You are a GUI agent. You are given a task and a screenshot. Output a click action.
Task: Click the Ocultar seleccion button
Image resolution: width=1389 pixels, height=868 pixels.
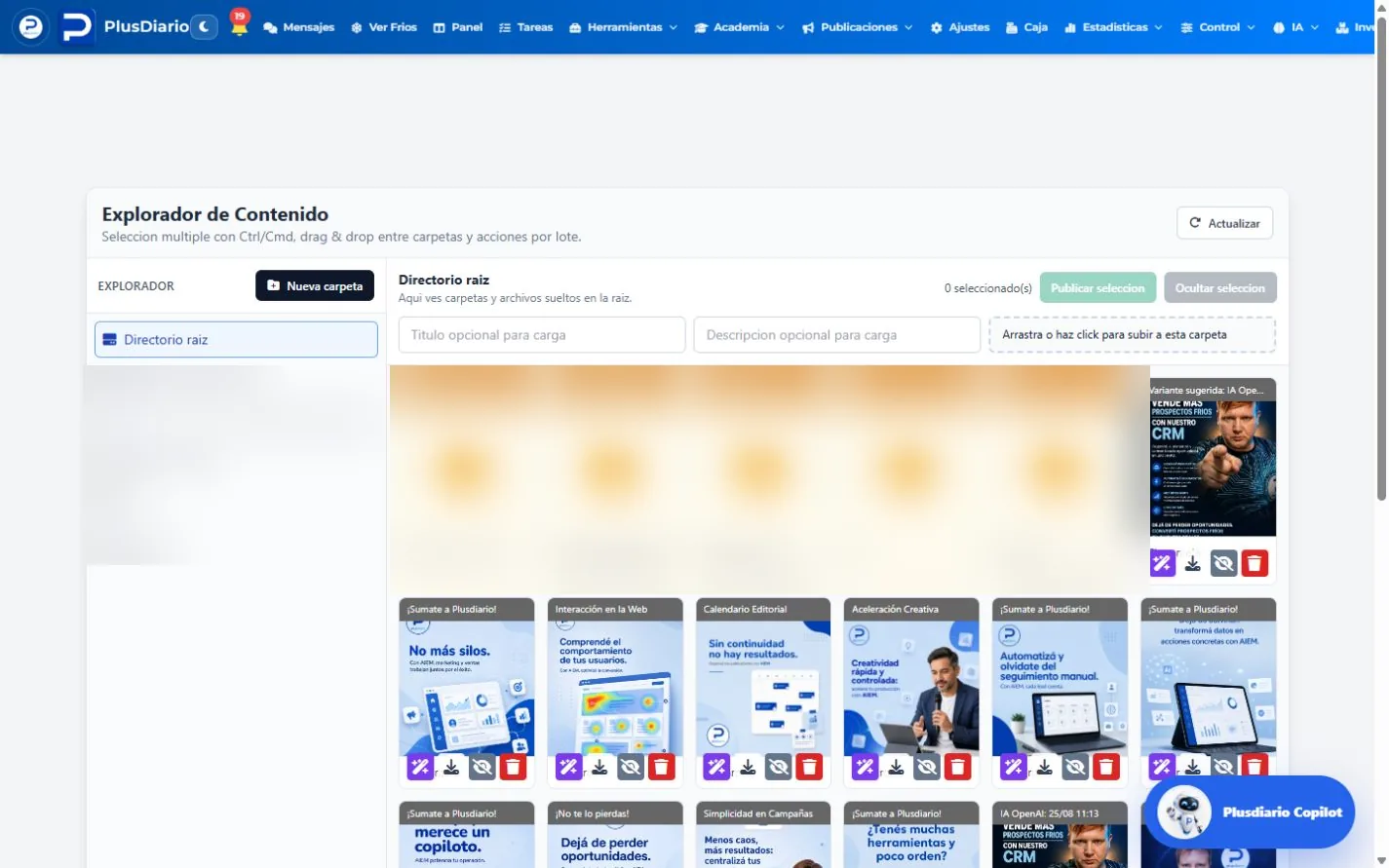click(x=1219, y=287)
